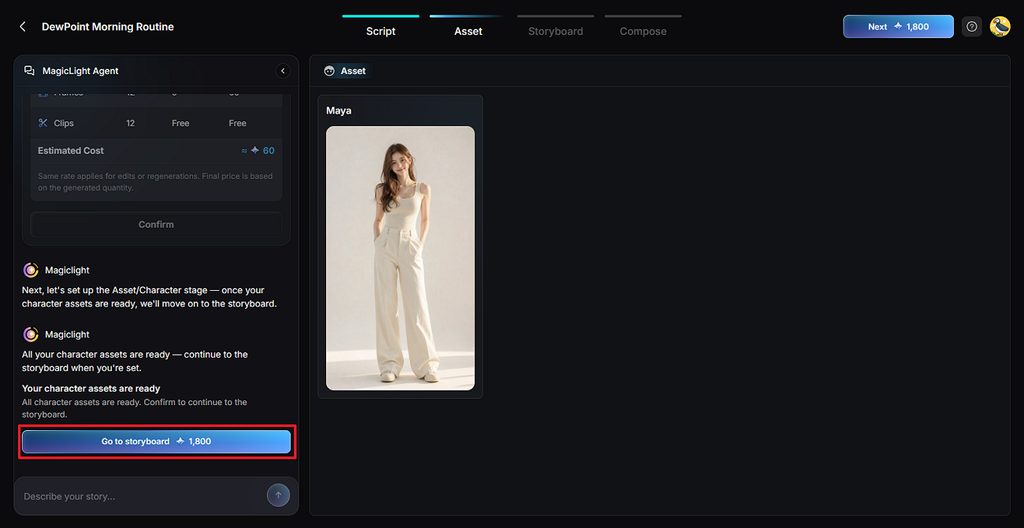Click the Asset panel face icon
Viewport: 1024px width, 528px height.
pyautogui.click(x=329, y=71)
